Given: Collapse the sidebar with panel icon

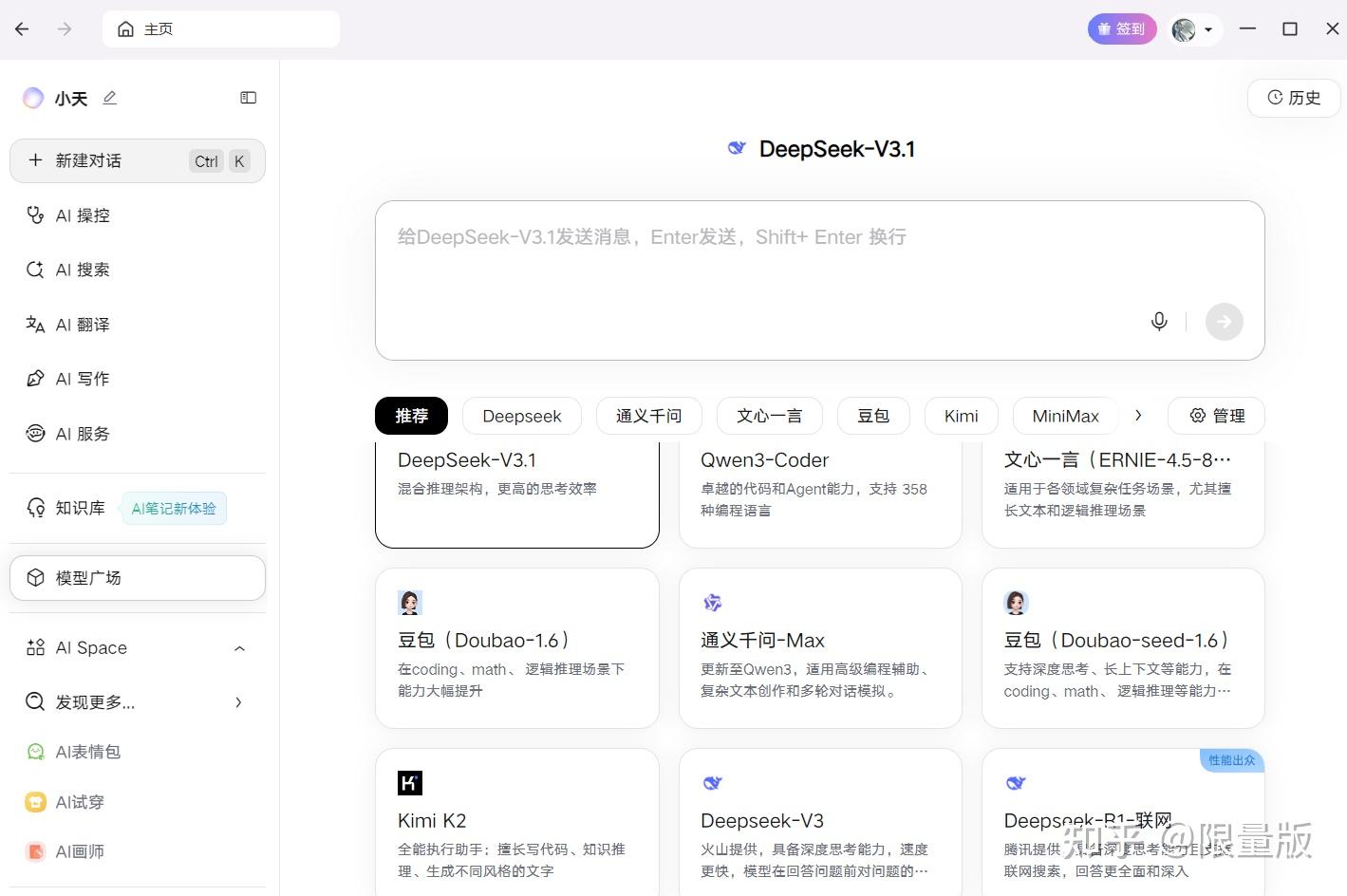Looking at the screenshot, I should [x=249, y=98].
